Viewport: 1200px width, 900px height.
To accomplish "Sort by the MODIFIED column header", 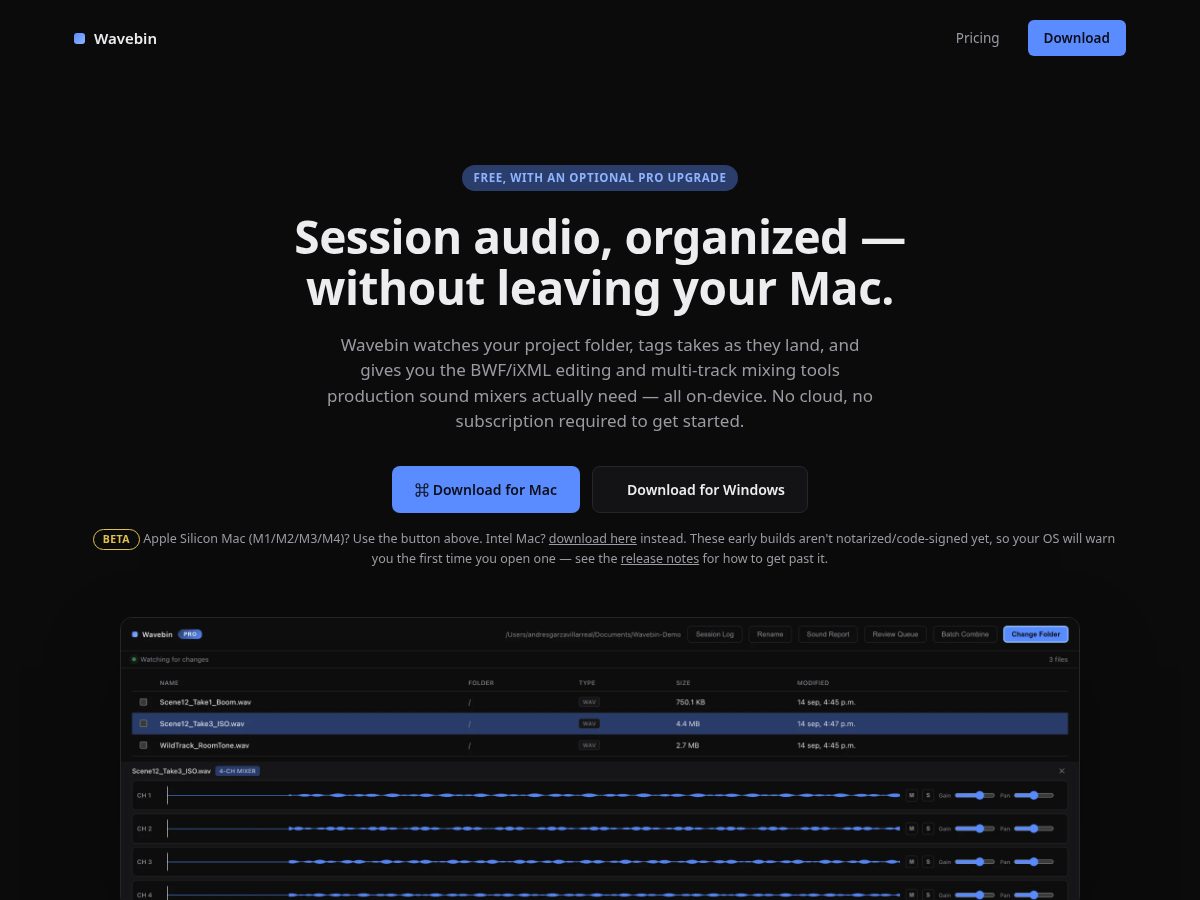I will point(813,683).
